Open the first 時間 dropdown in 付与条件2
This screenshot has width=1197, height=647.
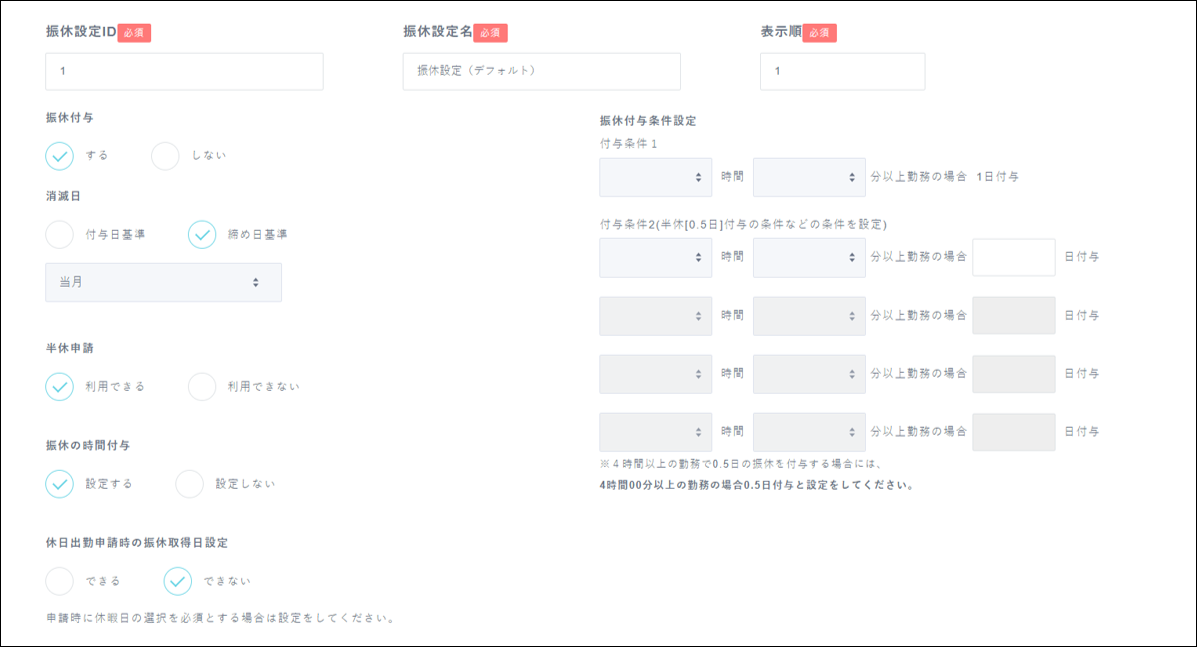(x=655, y=257)
